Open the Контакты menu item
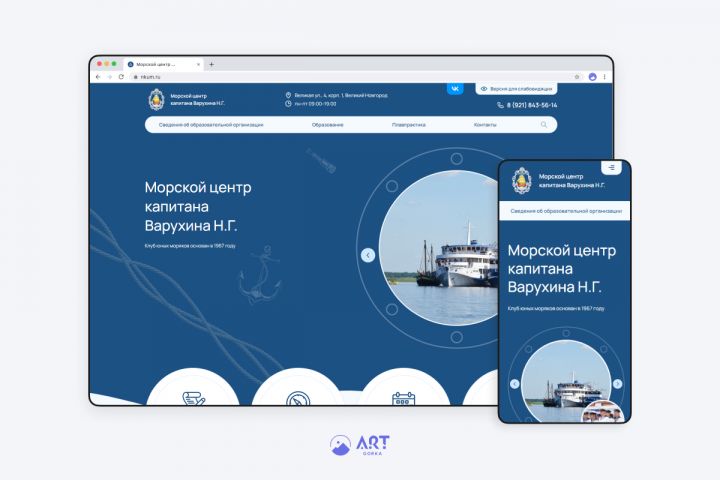Image resolution: width=720 pixels, height=480 pixels. pyautogui.click(x=485, y=125)
